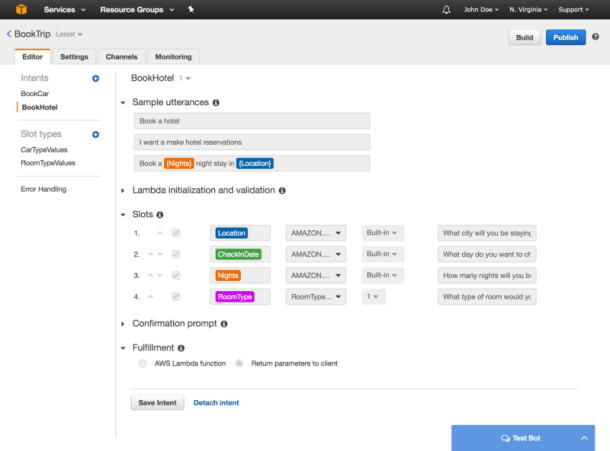Open Error Handling settings
Image resolution: width=610 pixels, height=451 pixels.
[44, 189]
